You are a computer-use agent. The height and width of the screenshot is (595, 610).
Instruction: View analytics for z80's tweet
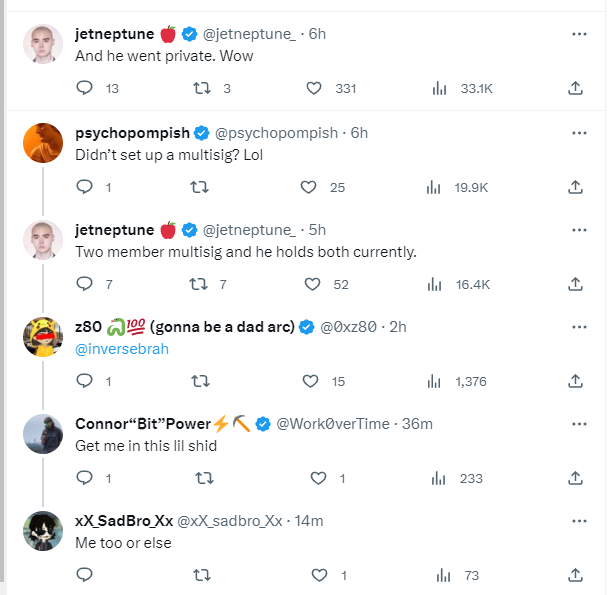(435, 381)
